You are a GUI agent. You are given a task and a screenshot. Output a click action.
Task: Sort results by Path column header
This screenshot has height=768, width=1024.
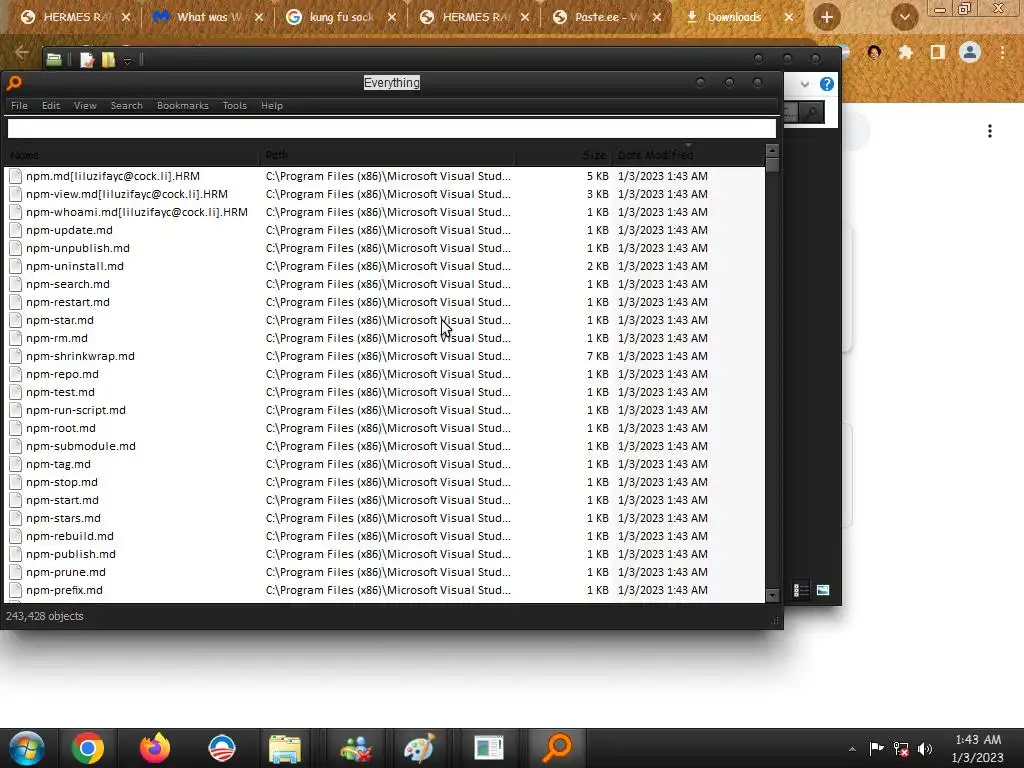point(387,155)
